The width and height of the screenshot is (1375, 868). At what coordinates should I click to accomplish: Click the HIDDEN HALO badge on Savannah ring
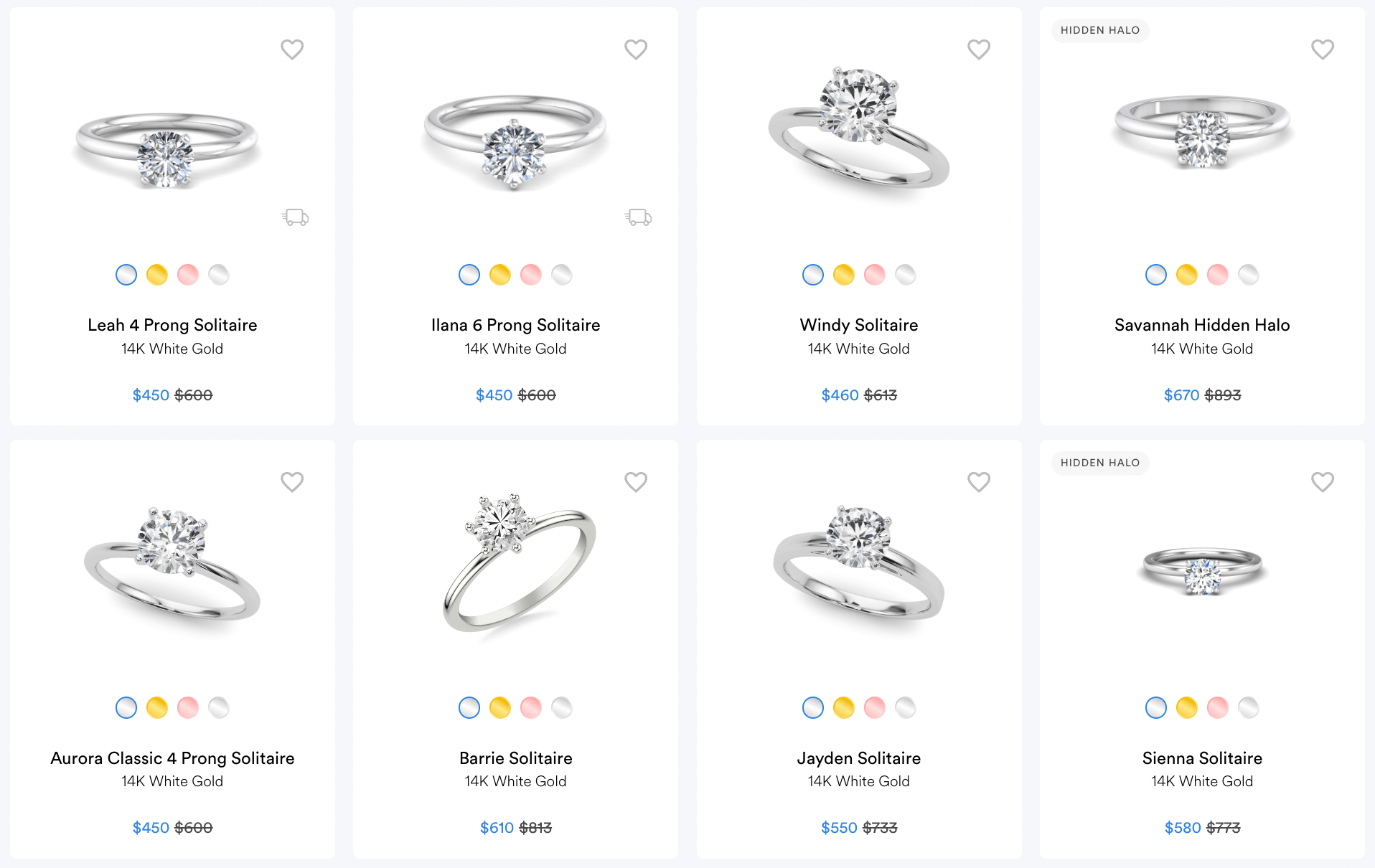(1099, 30)
